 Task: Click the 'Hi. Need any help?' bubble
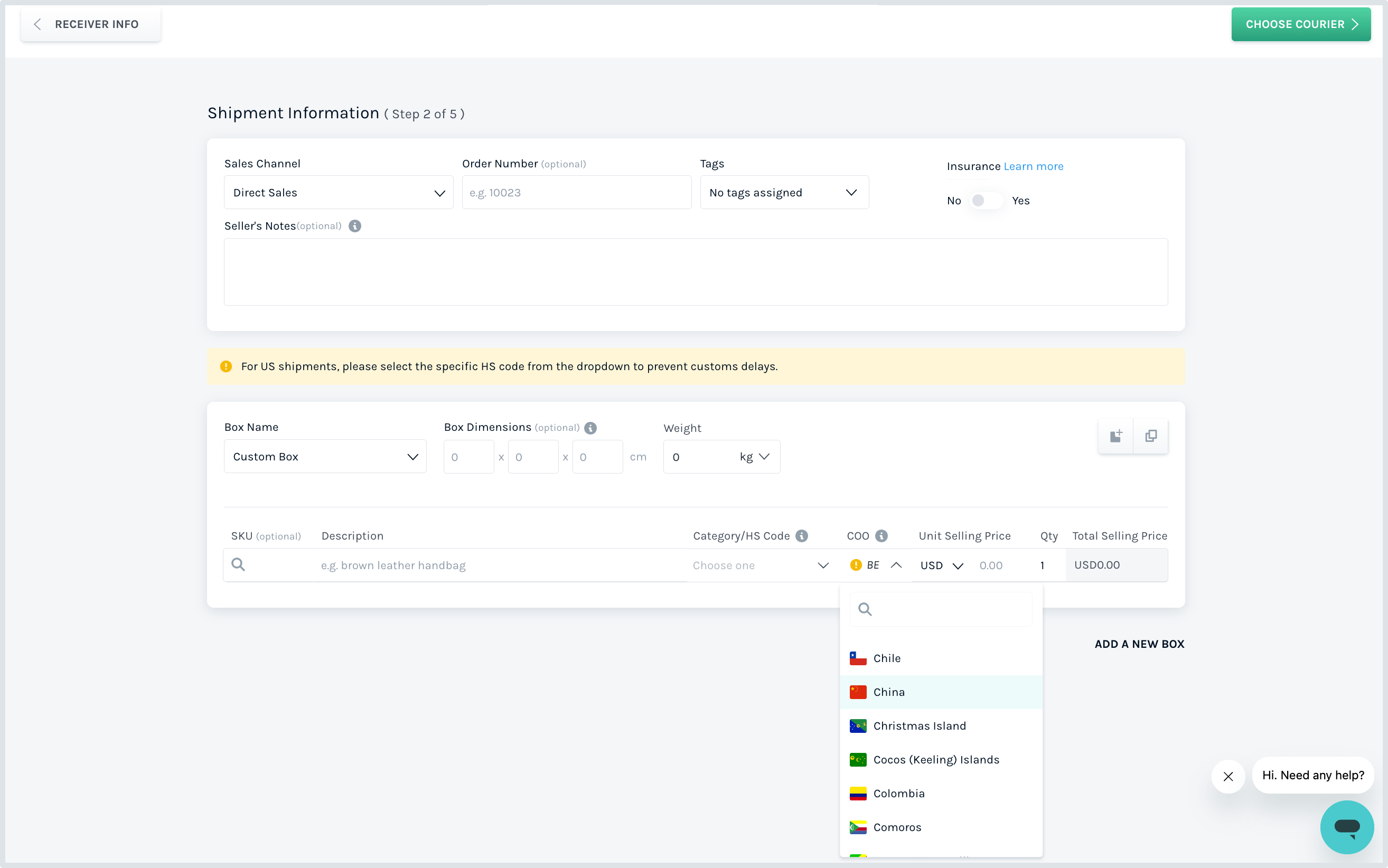point(1313,776)
